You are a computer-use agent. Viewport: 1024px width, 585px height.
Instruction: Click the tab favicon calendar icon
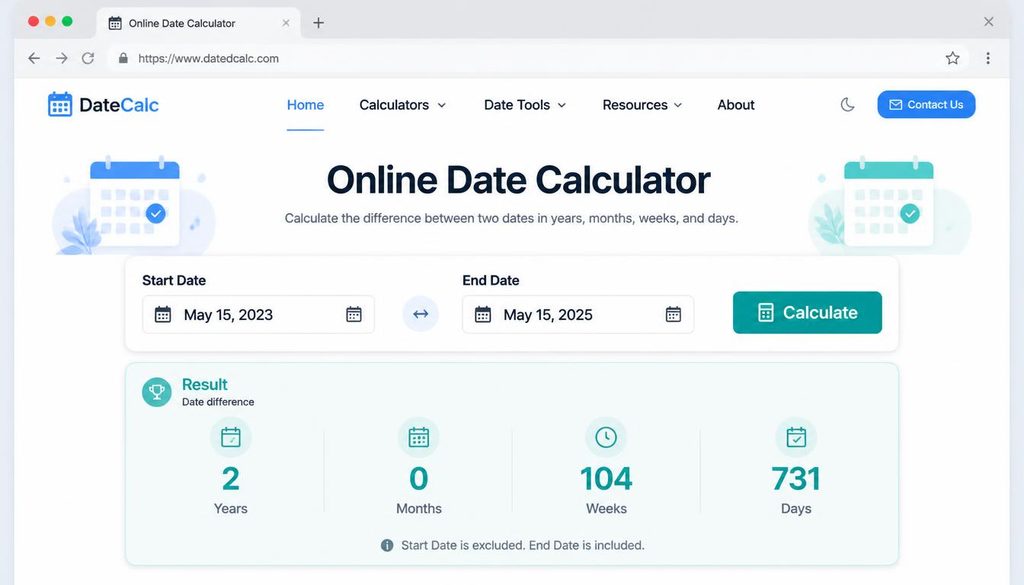[x=115, y=24]
